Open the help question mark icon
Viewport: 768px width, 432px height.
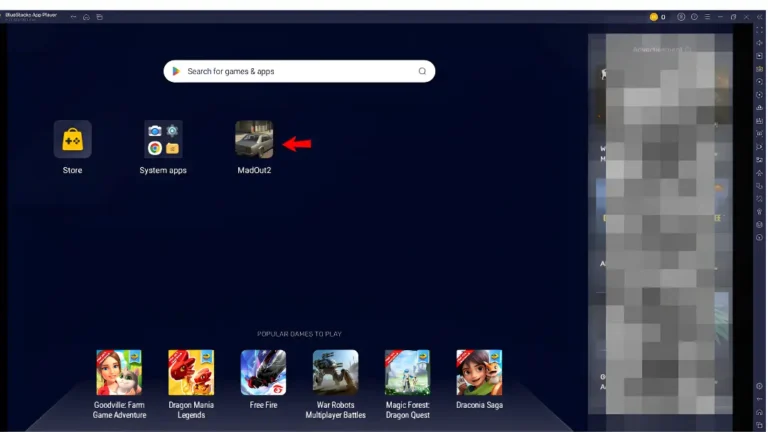(x=694, y=17)
